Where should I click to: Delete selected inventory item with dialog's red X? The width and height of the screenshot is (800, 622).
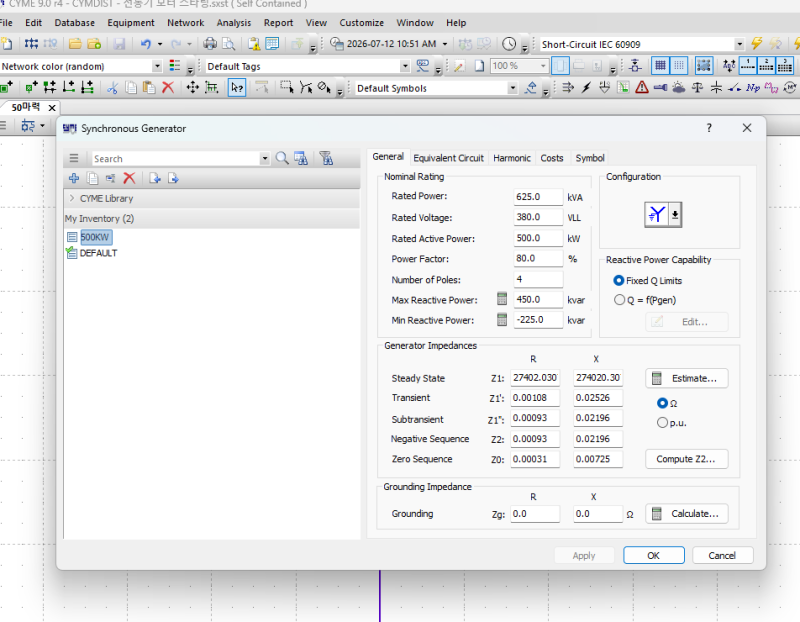[129, 178]
